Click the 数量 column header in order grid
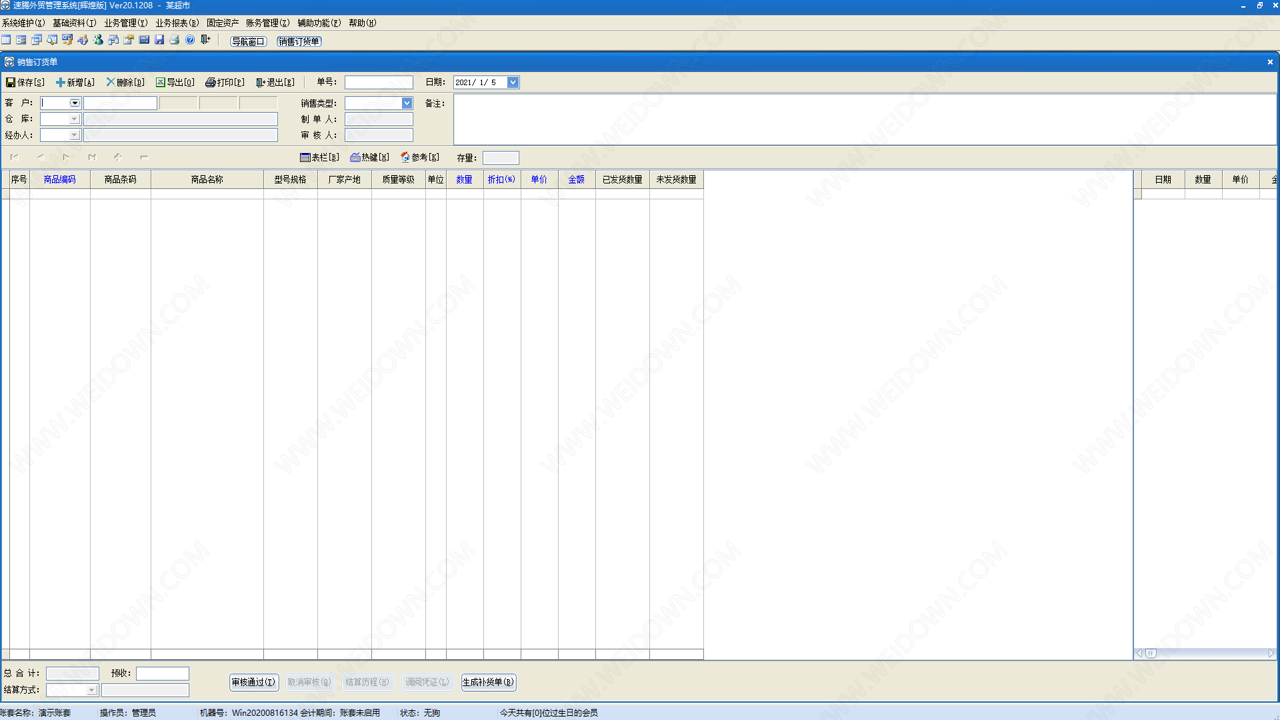This screenshot has height=720, width=1280. 464,180
